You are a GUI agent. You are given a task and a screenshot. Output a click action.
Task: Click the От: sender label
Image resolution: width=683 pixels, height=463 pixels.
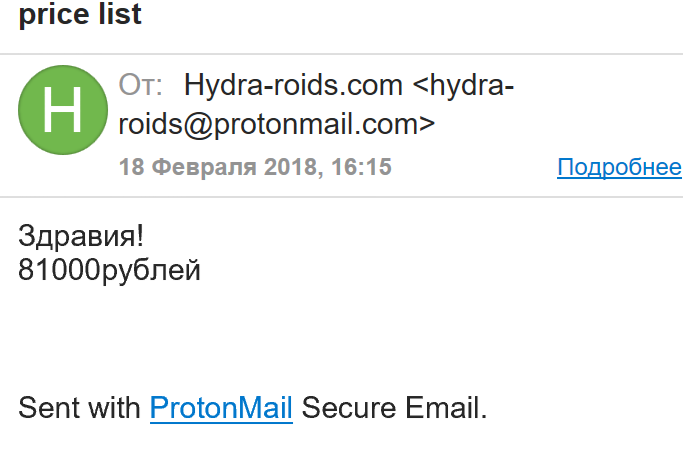point(141,86)
